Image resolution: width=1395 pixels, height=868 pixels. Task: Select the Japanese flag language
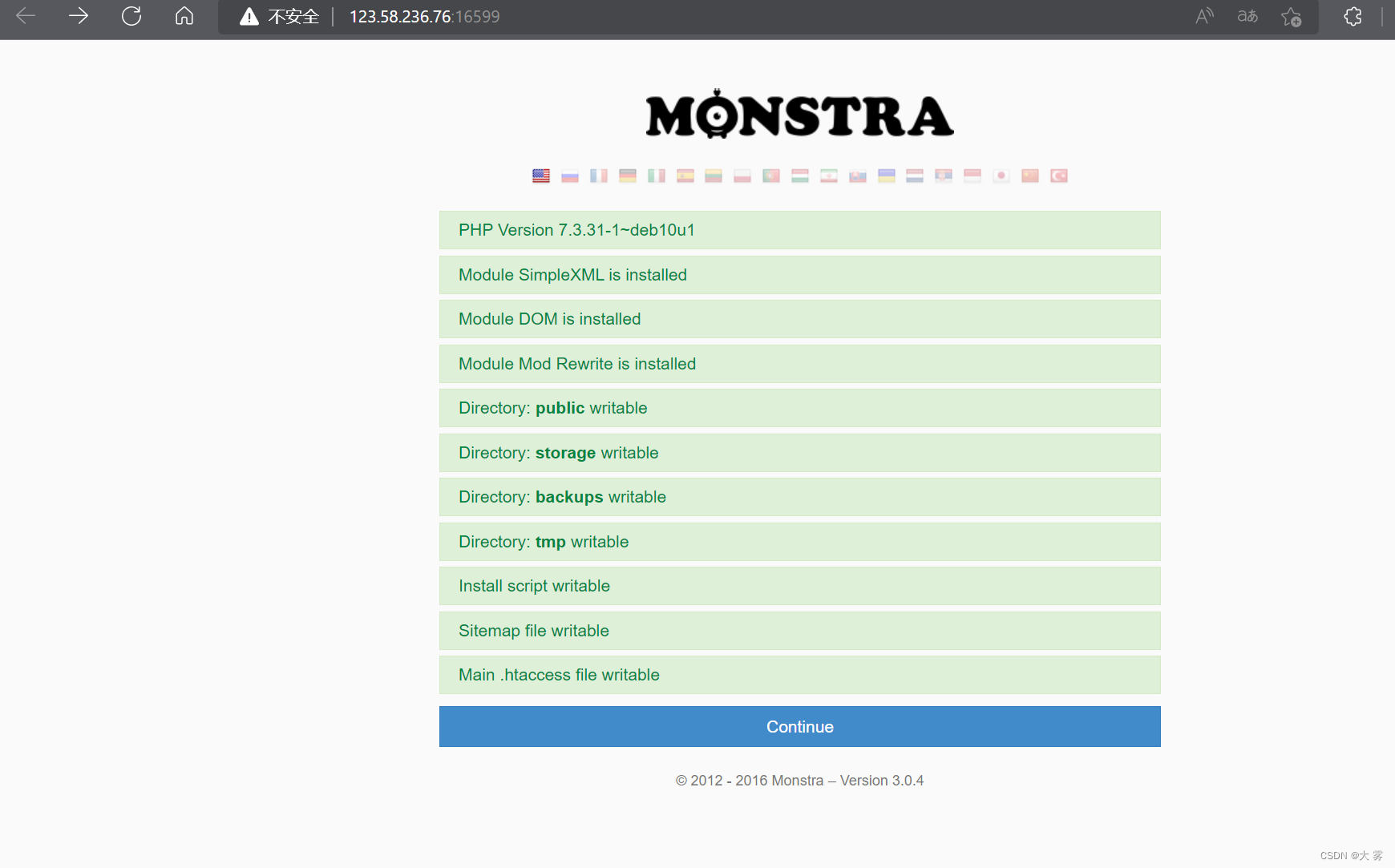click(1001, 176)
